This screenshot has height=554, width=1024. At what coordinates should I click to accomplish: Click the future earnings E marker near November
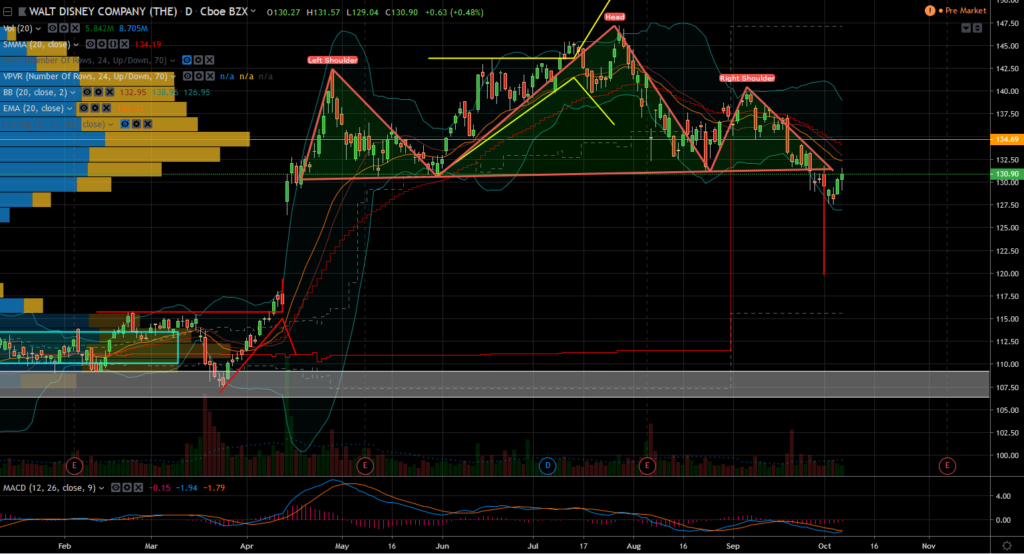click(947, 466)
